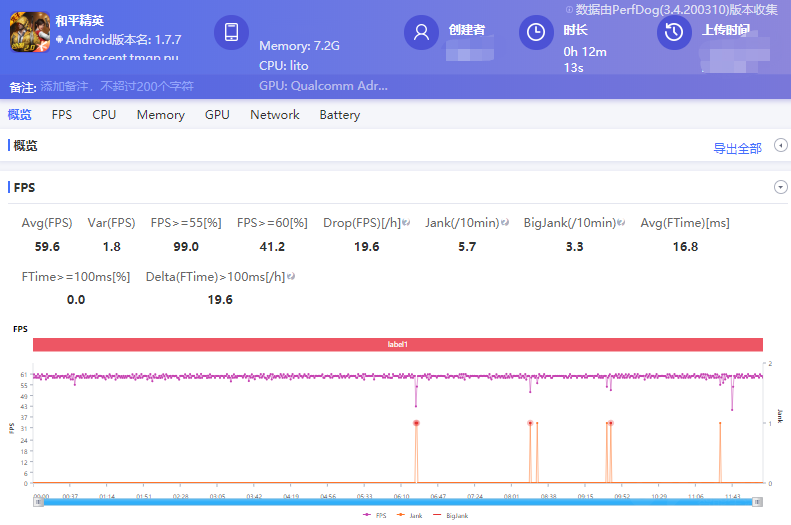Click the clock duration icon
This screenshot has height=525, width=791.
536,32
